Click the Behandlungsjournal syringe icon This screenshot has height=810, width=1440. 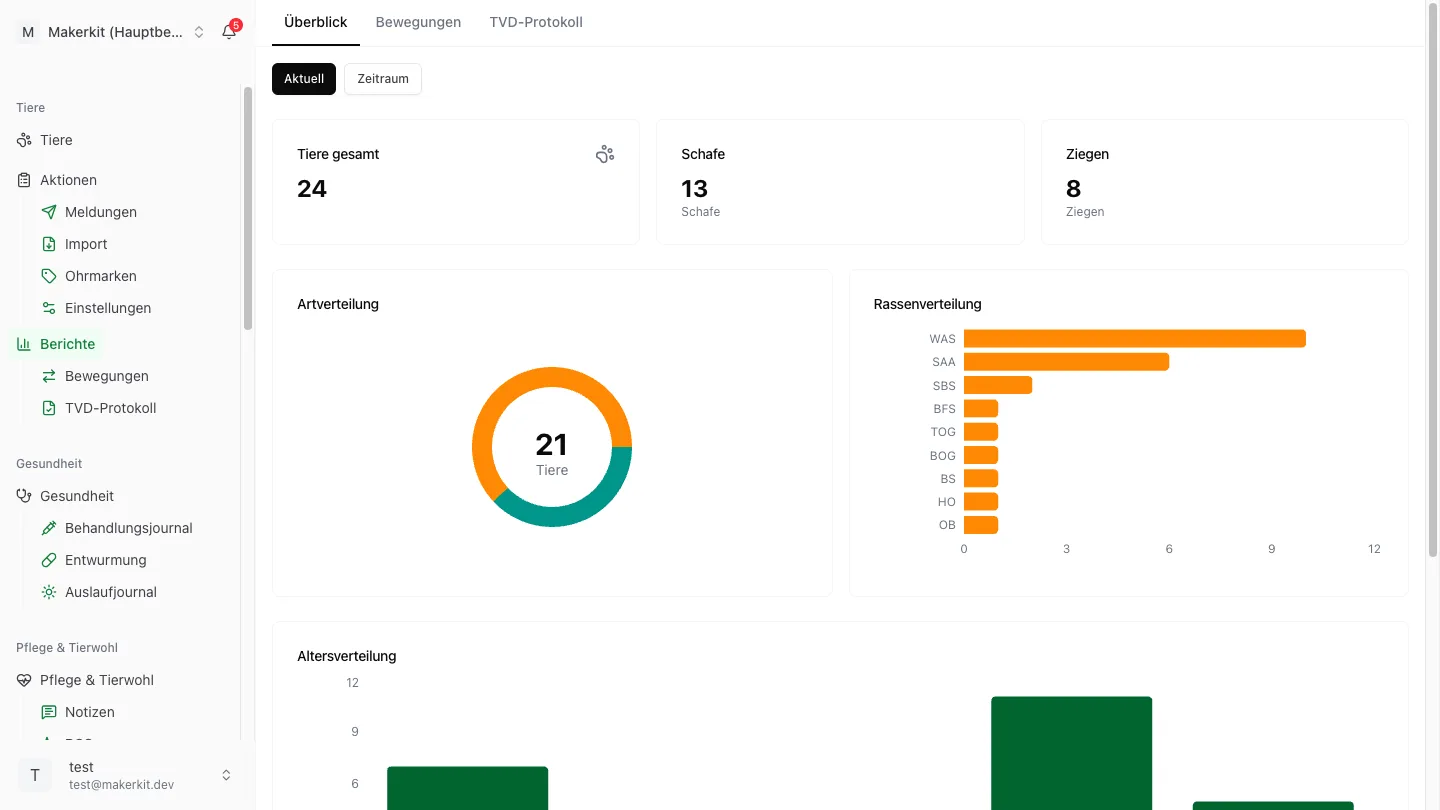pos(49,528)
